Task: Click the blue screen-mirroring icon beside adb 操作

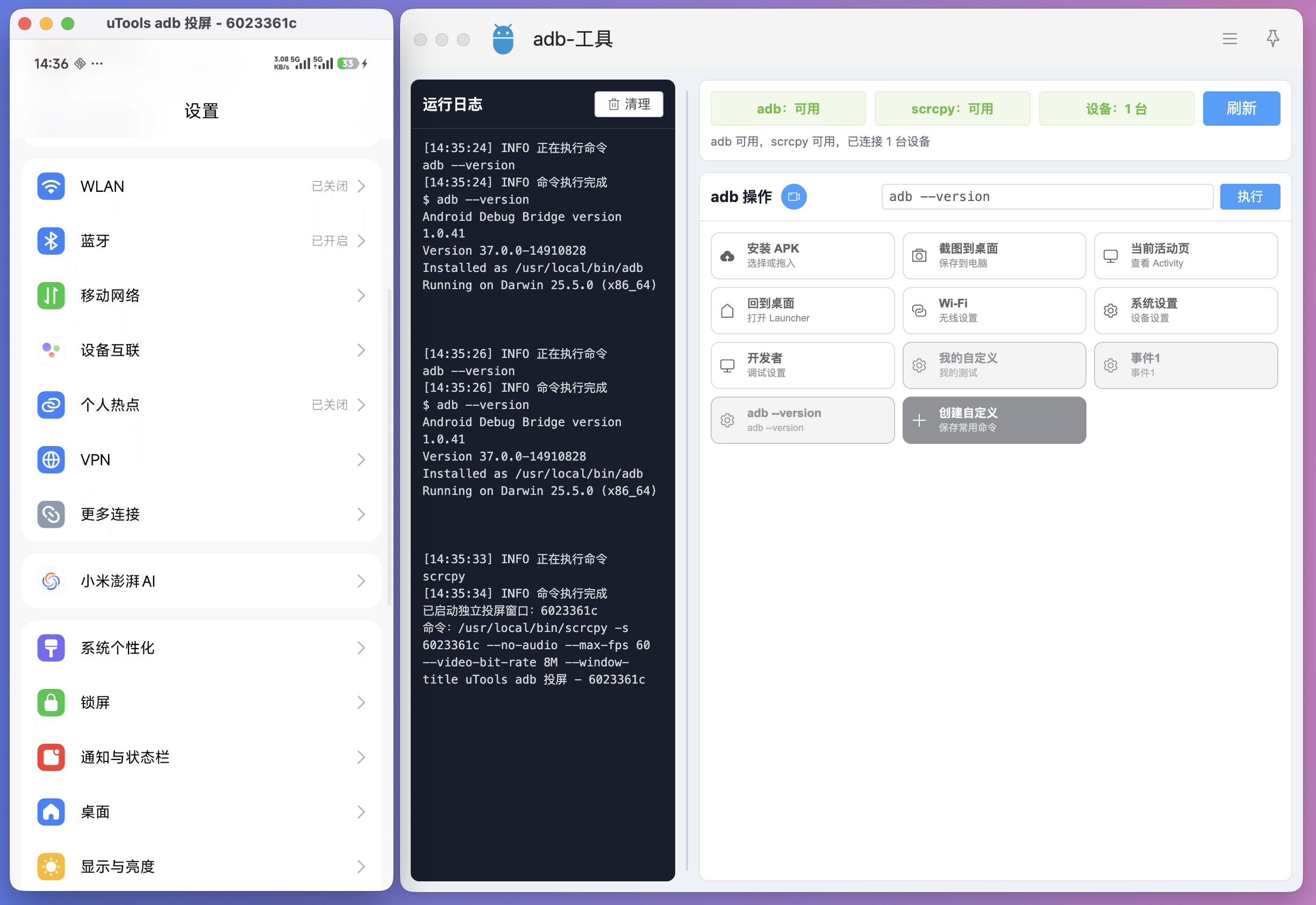Action: pos(793,197)
